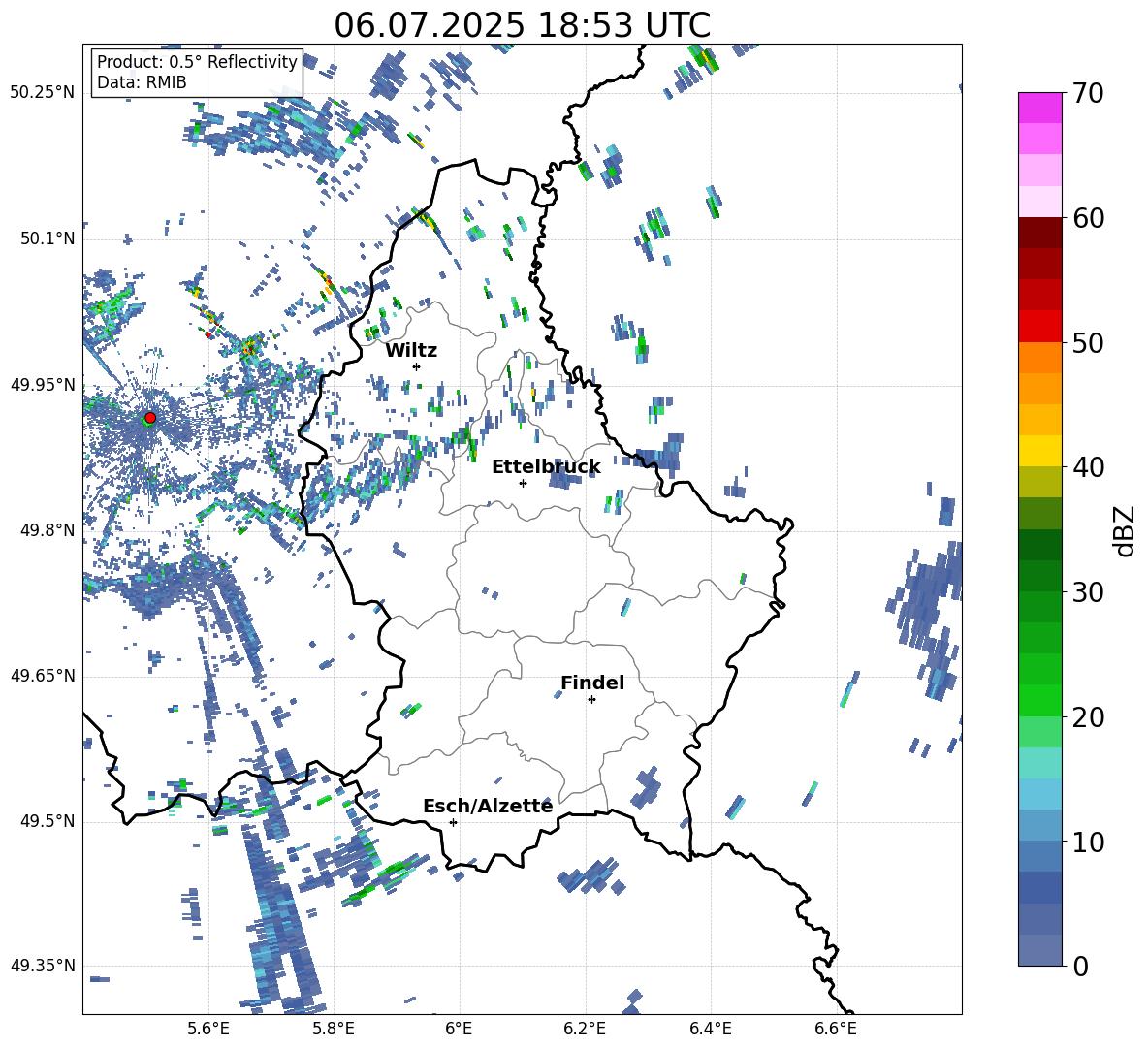
Task: Click the title 06.07.2025 18:53 UTC
Action: tap(522, 25)
